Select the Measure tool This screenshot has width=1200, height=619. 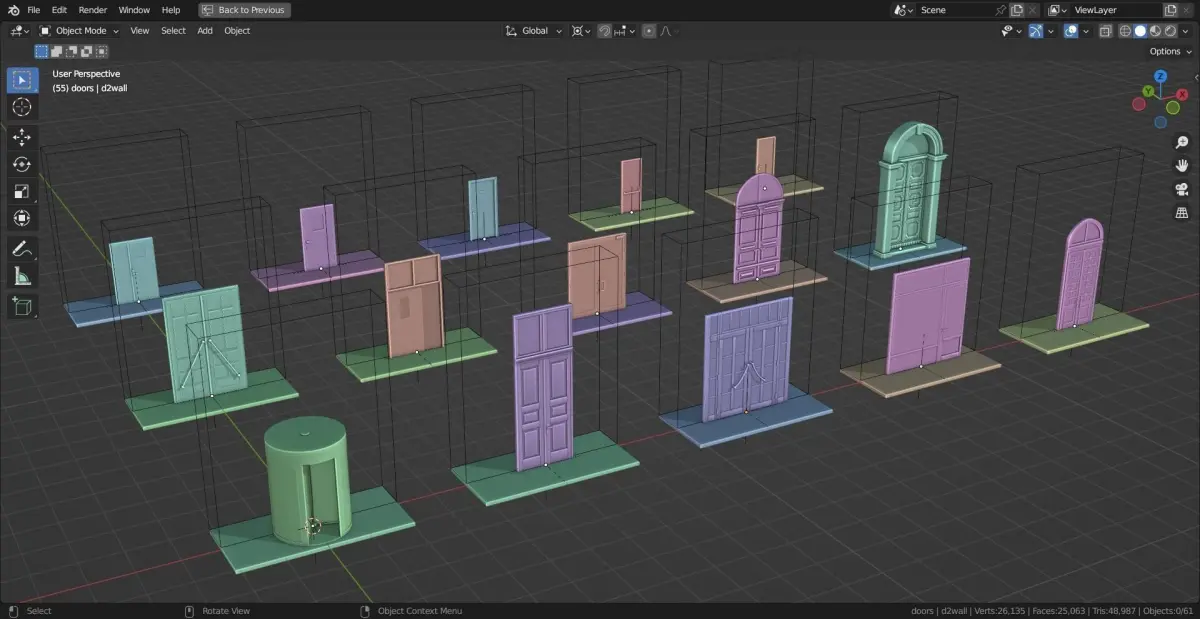click(21, 276)
